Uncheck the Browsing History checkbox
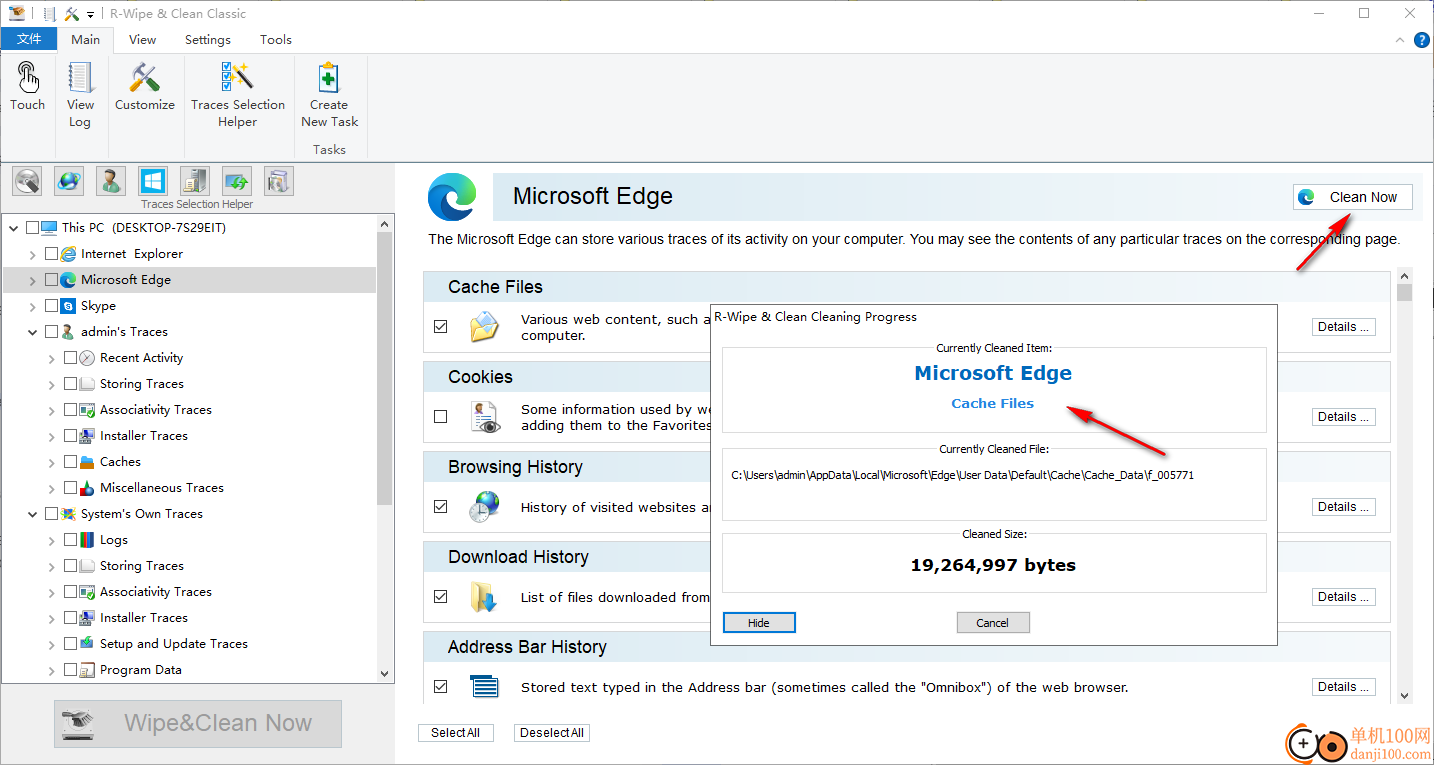Viewport: 1434px width, 765px height. pyautogui.click(x=440, y=506)
